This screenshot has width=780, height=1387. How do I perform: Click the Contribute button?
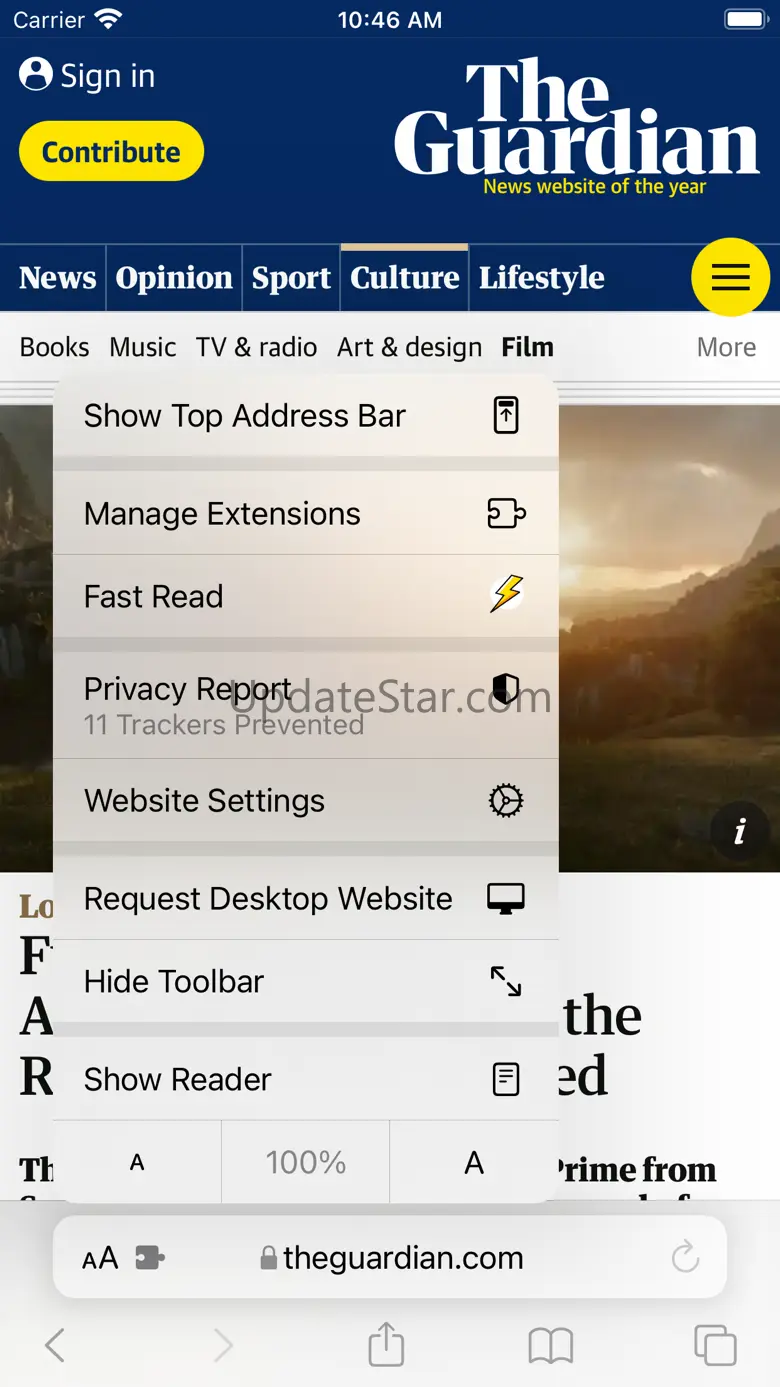tap(111, 151)
